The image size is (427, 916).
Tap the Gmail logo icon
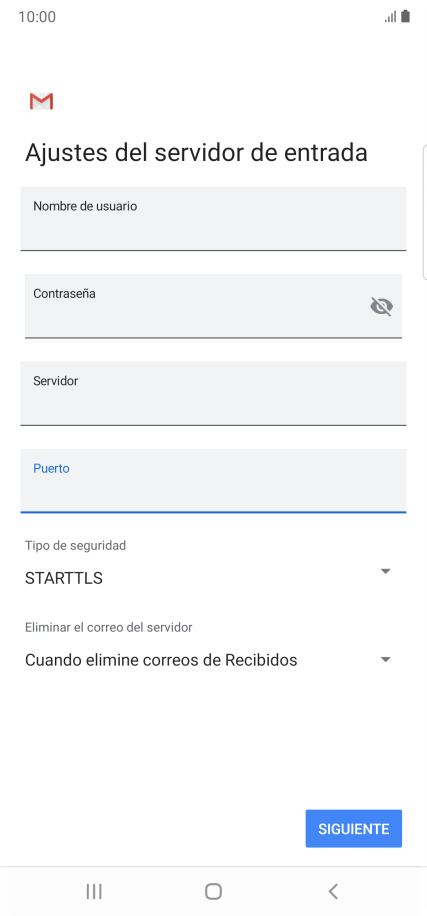coord(41,101)
